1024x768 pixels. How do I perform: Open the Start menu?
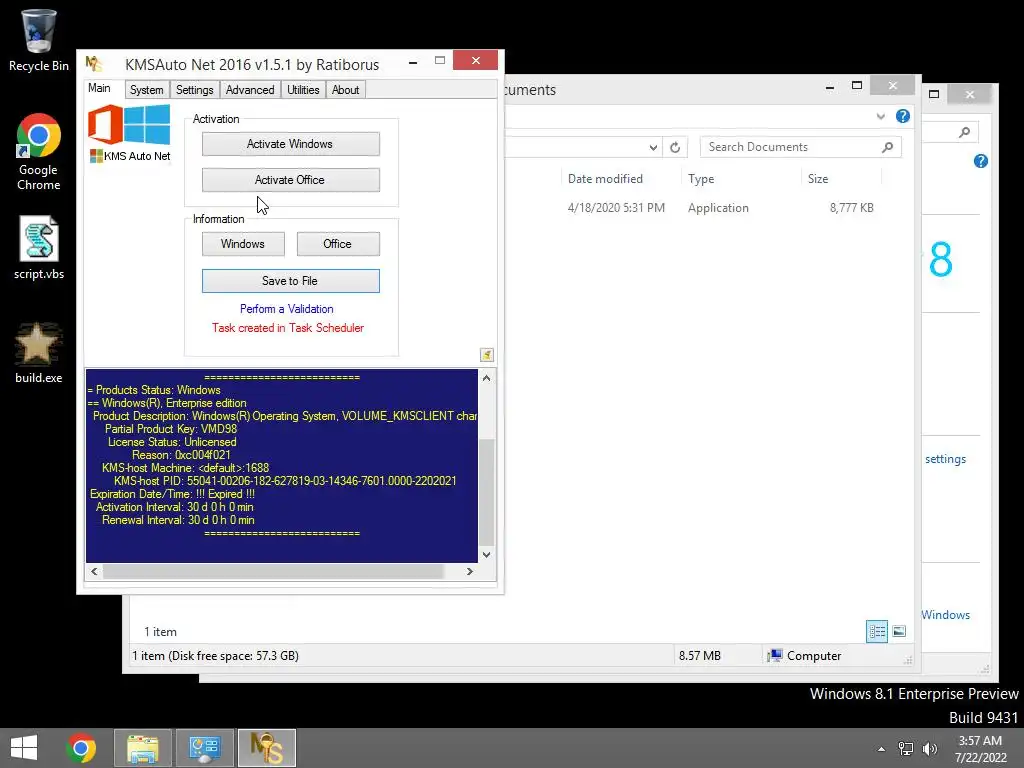pyautogui.click(x=24, y=748)
